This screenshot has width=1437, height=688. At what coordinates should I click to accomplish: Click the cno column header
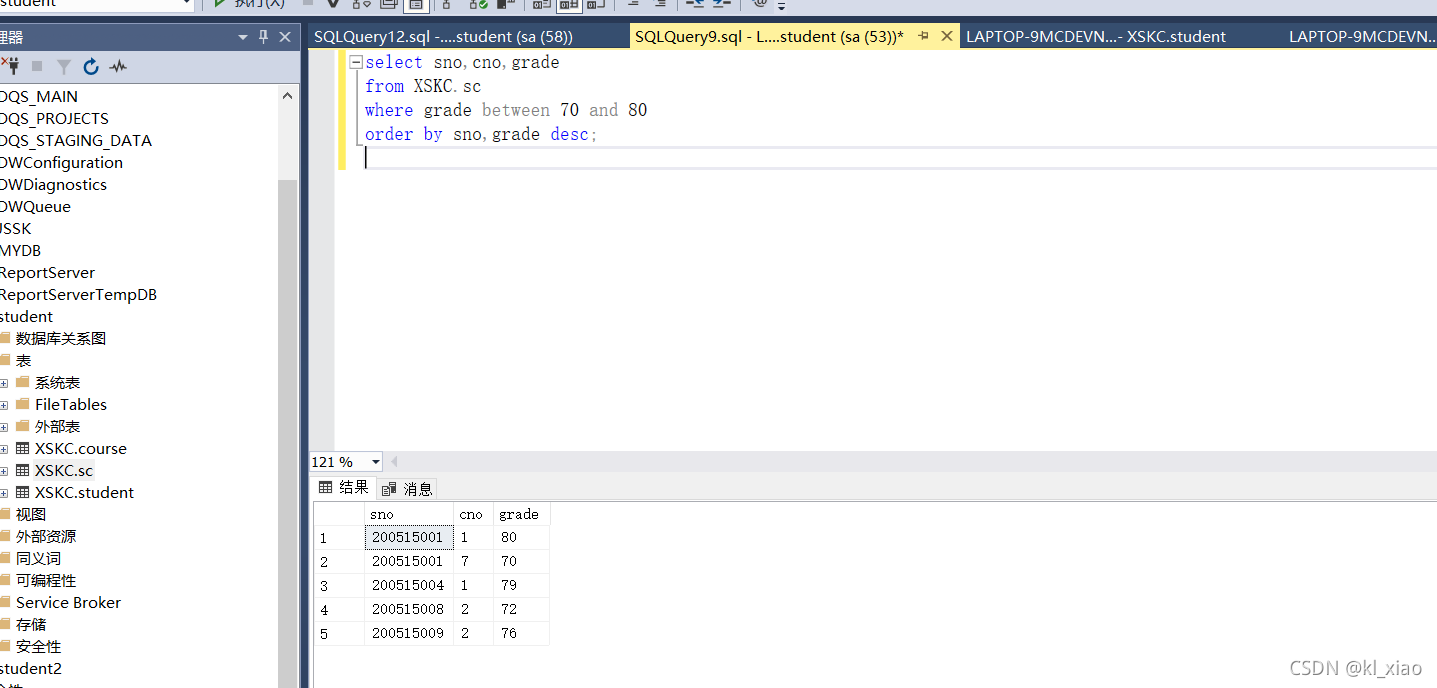click(x=473, y=514)
